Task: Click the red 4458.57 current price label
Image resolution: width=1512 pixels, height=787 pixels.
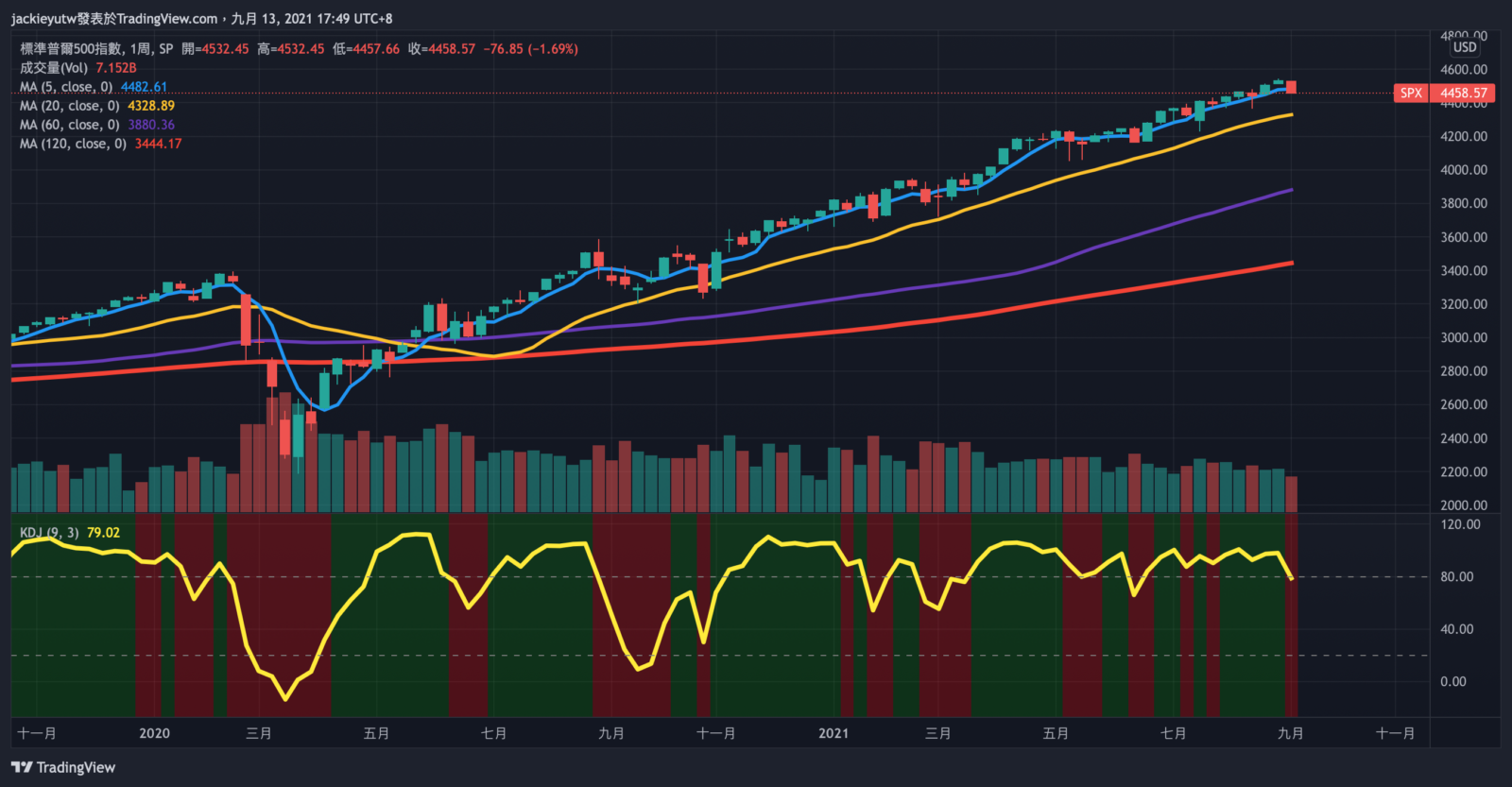Action: coord(1463,93)
